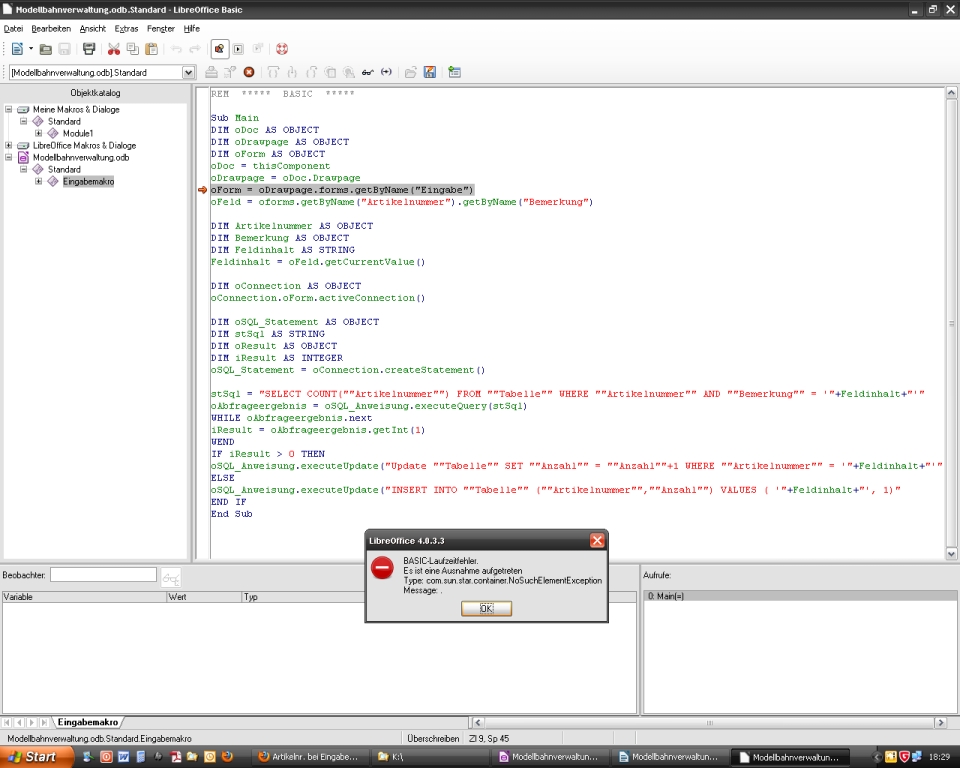Switch to the K:\ folder taskbar window

pyautogui.click(x=429, y=757)
